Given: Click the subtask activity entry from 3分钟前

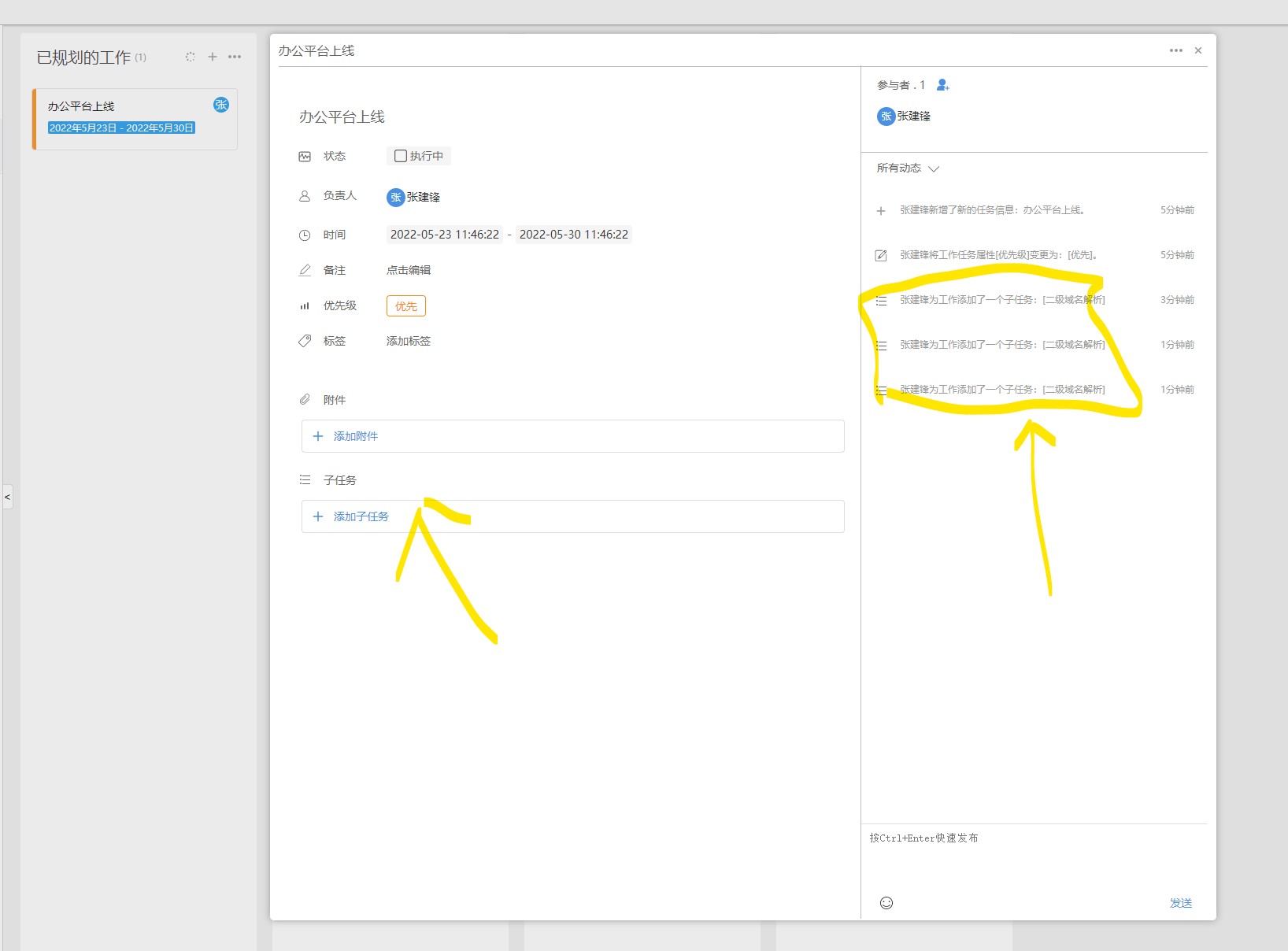Looking at the screenshot, I should click(1034, 300).
